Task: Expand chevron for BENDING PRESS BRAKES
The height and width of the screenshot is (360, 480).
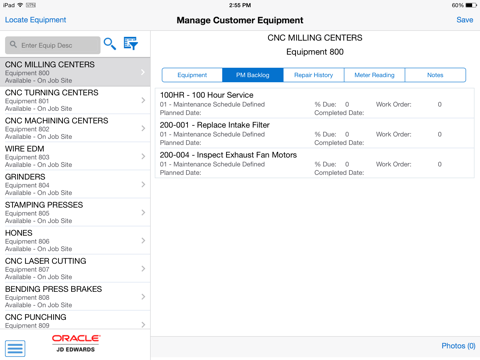Action: pos(143,297)
